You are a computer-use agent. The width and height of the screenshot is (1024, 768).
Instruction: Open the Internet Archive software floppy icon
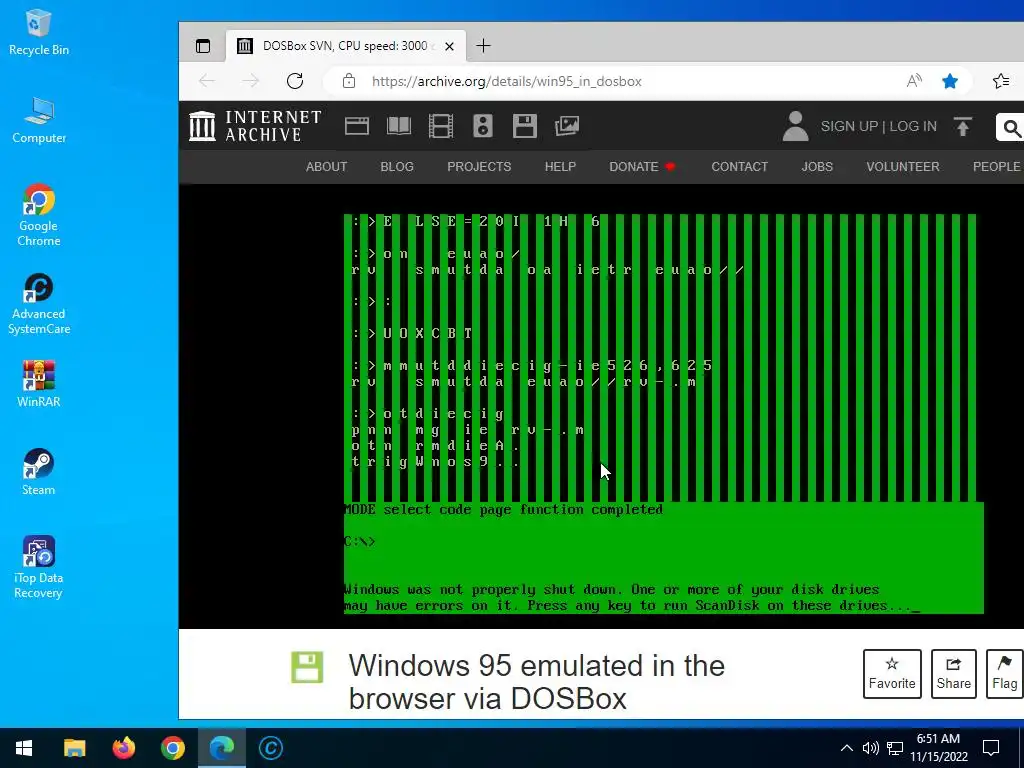coord(524,125)
